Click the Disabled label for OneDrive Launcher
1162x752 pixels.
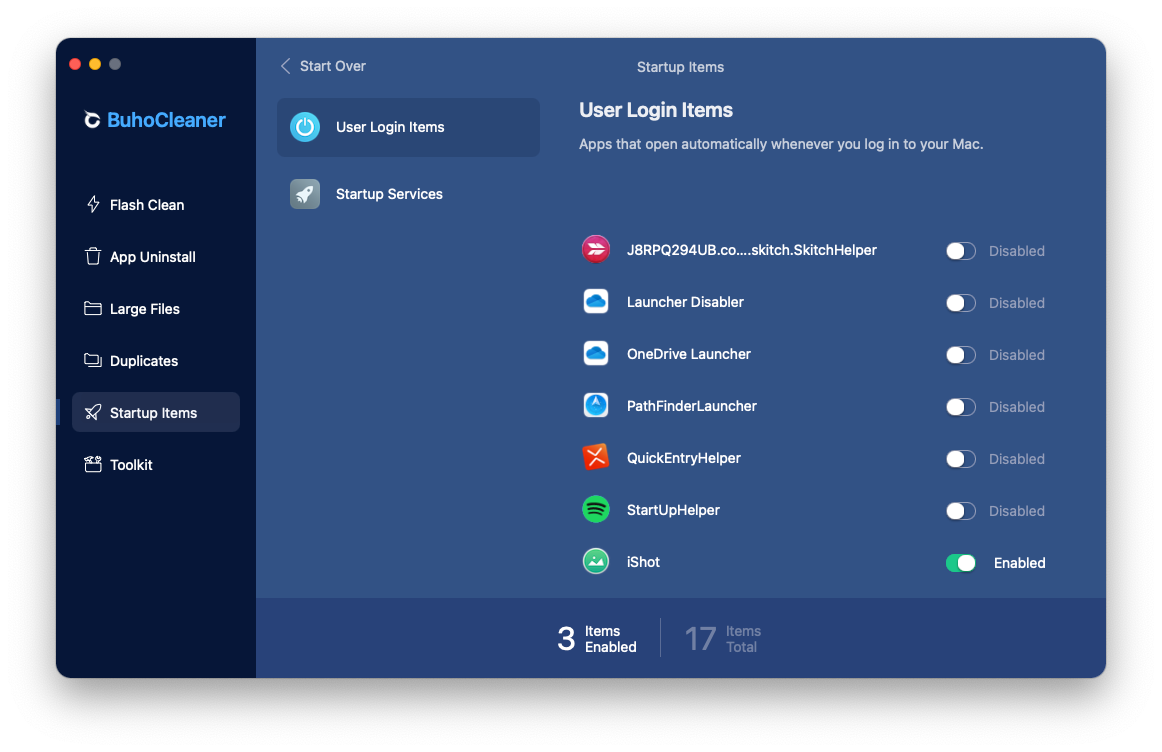tap(1017, 355)
